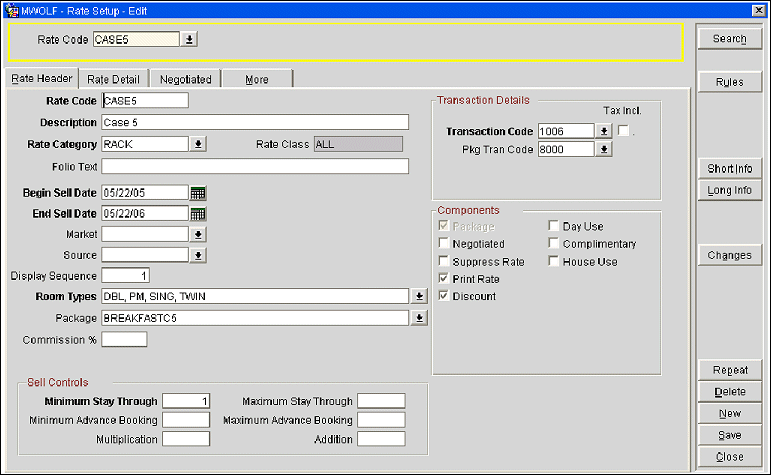Switch to the Rate Detail tab

pos(112,79)
